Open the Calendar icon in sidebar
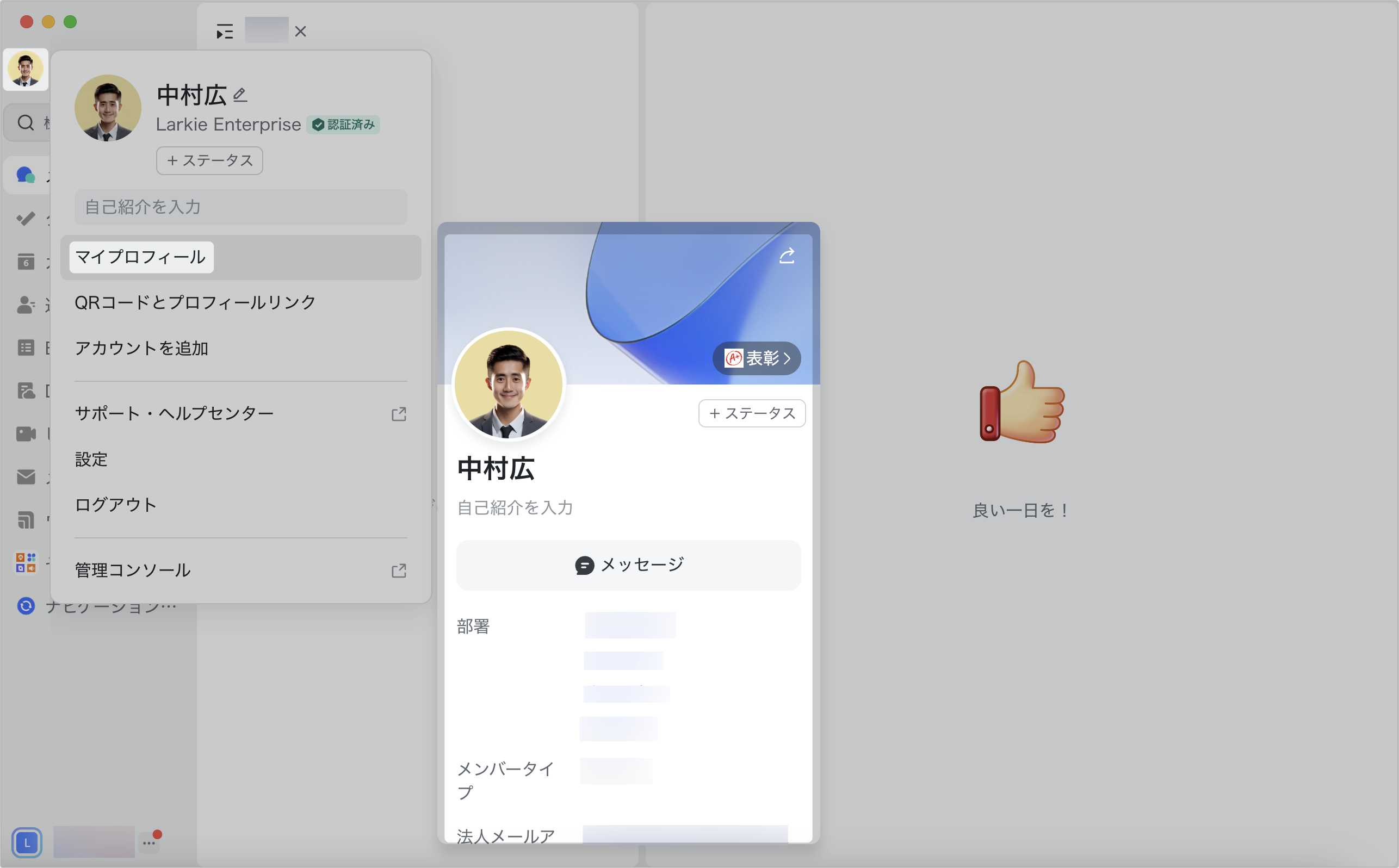Viewport: 1399px width, 868px height. [x=25, y=262]
